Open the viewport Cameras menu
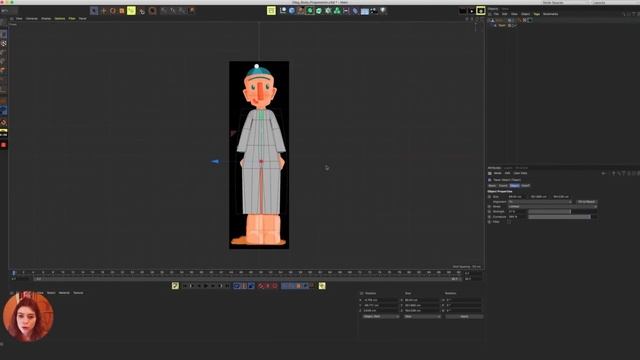640x360 pixels. click(x=32, y=19)
